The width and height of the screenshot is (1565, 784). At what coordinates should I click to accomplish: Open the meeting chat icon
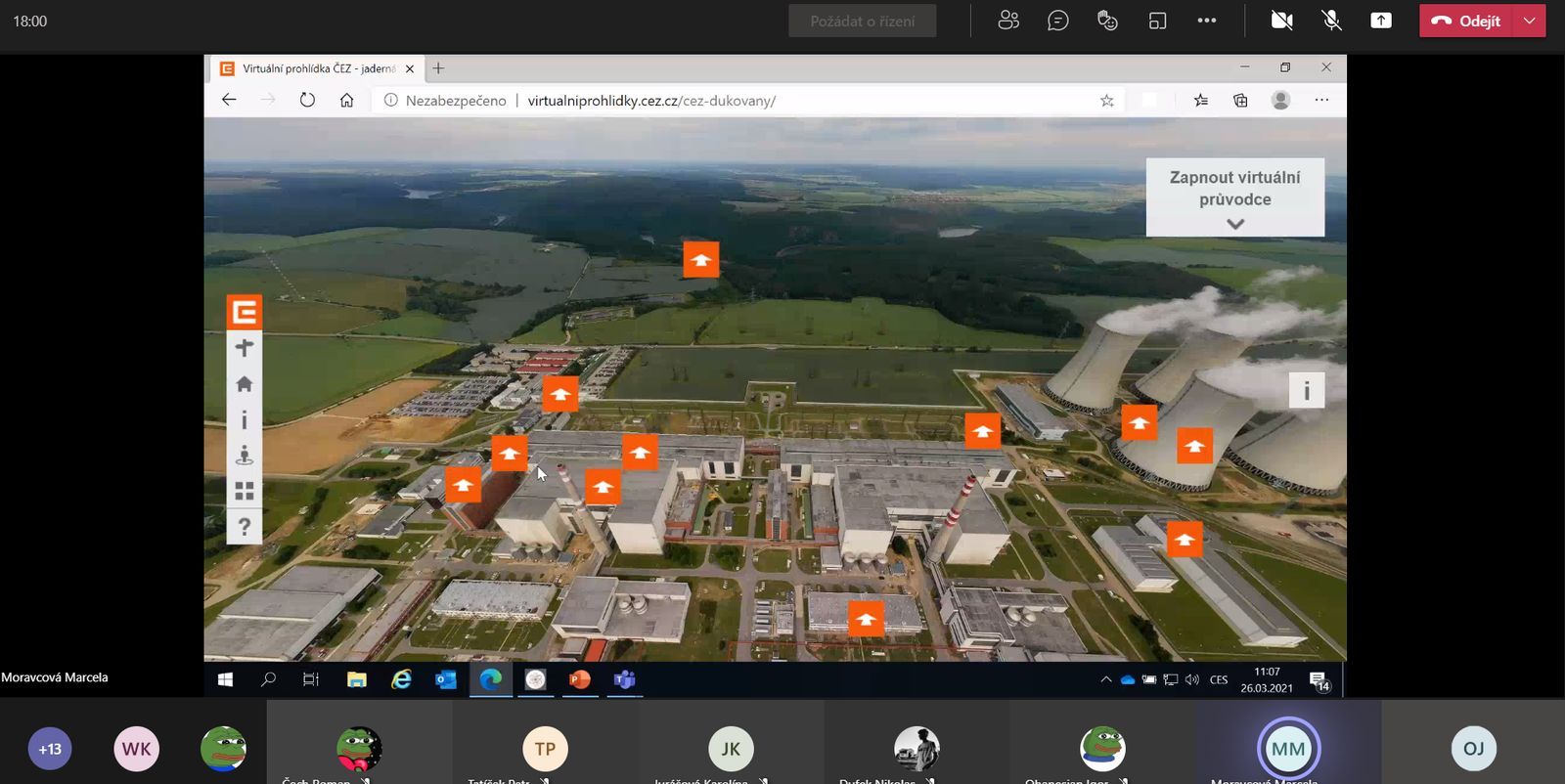(x=1057, y=21)
